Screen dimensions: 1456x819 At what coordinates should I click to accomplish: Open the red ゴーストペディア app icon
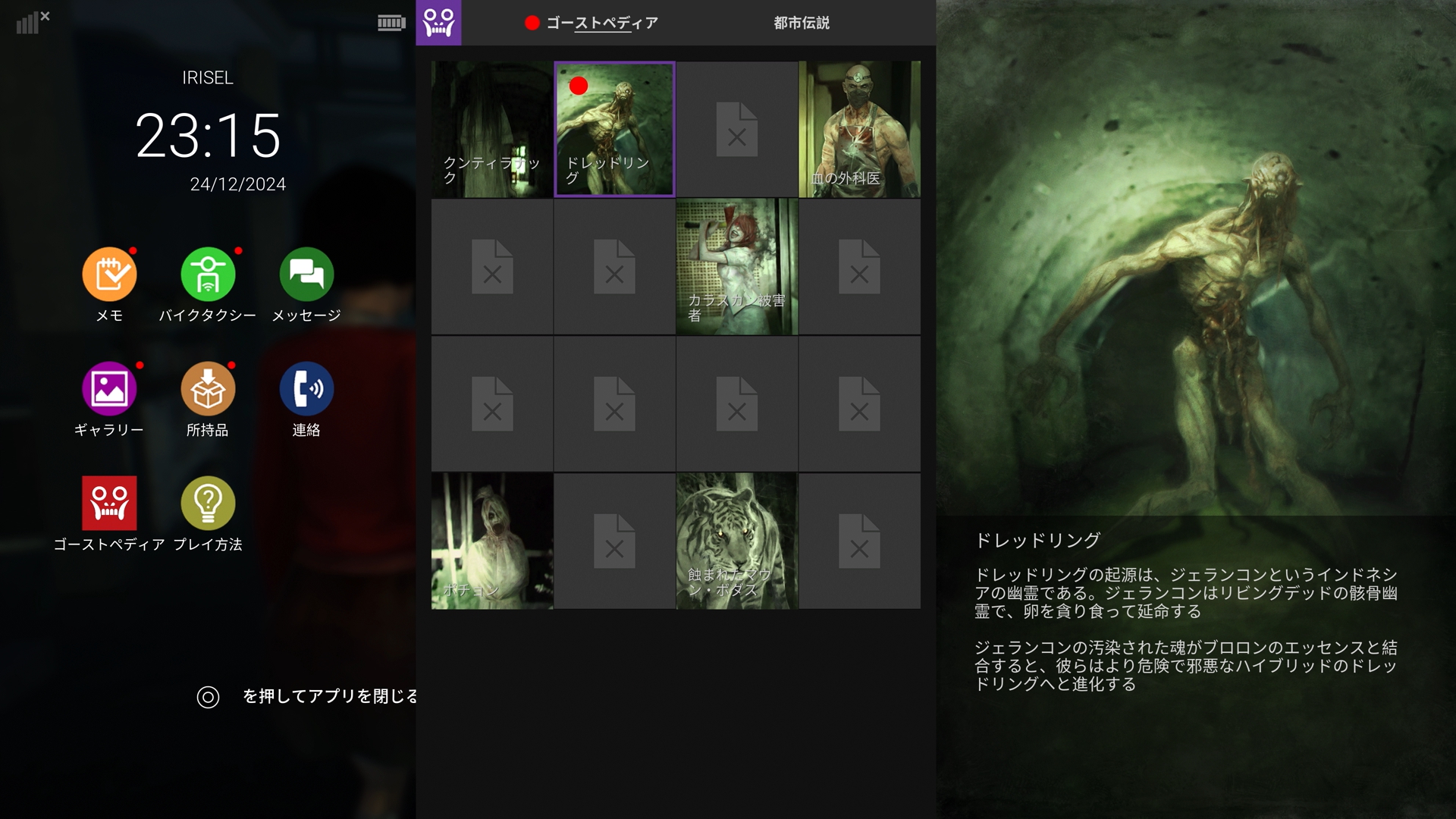(109, 504)
